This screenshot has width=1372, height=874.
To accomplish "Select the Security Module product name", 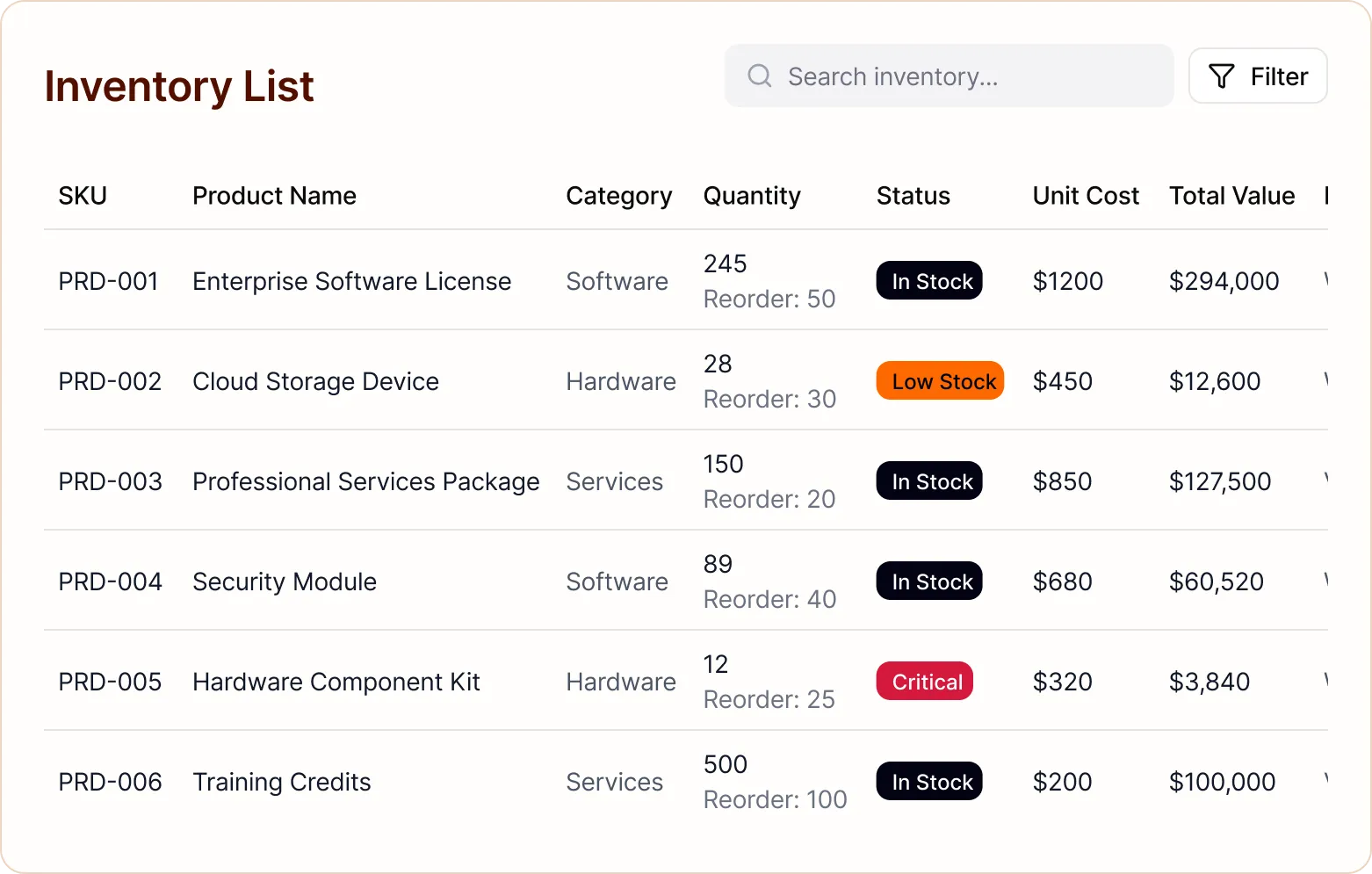I will point(285,581).
